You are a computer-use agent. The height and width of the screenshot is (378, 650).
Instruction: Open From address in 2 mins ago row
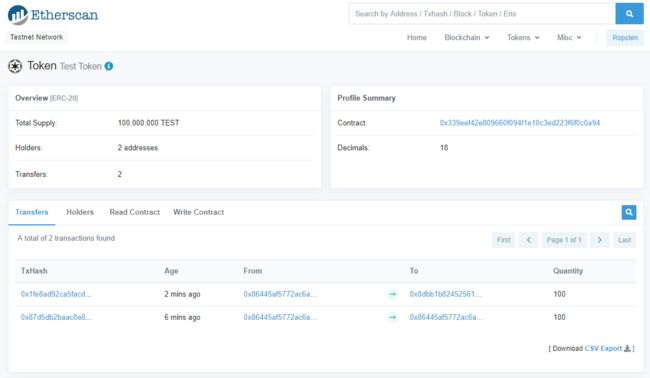pyautogui.click(x=280, y=294)
